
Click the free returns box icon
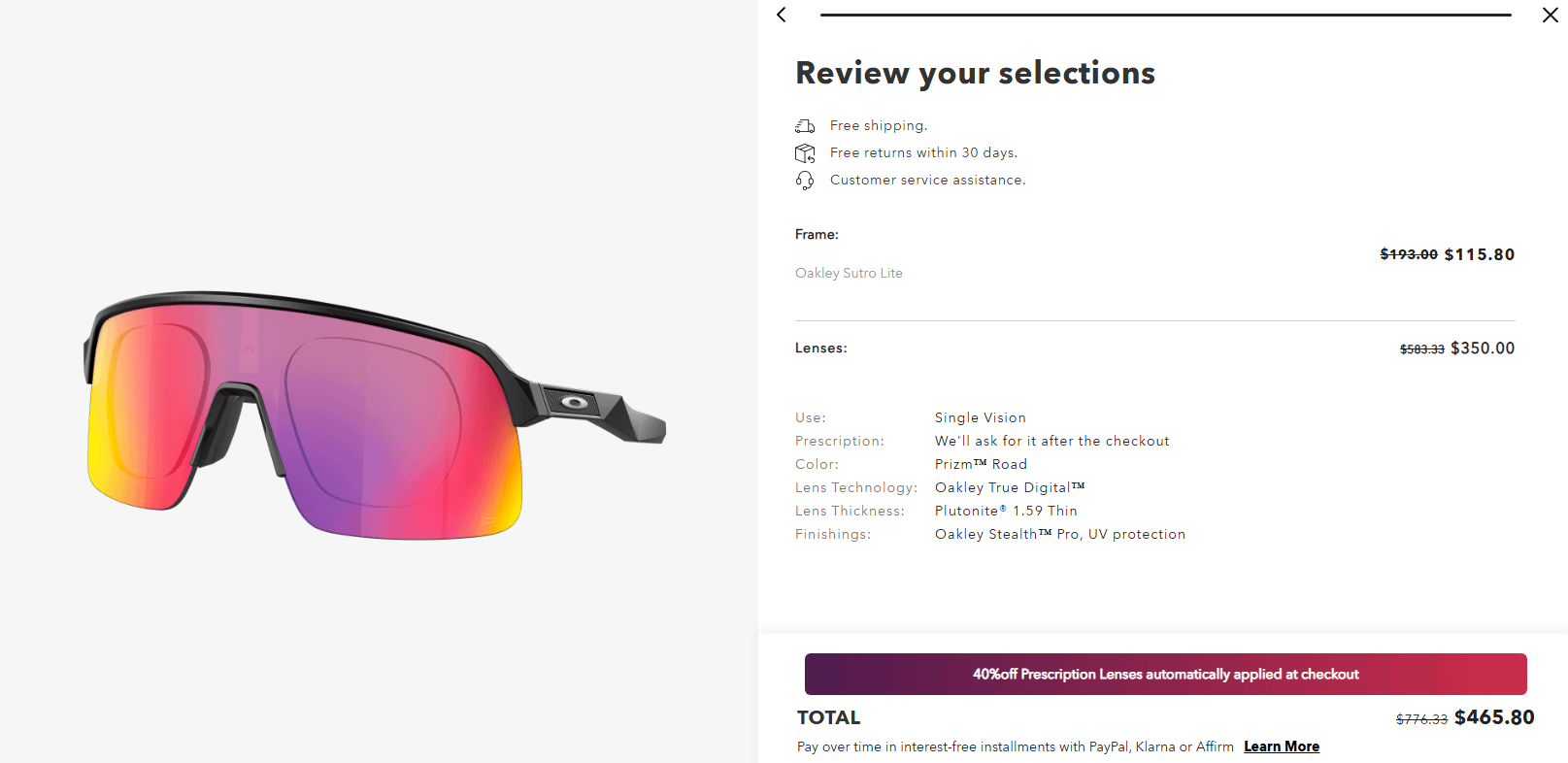(805, 153)
